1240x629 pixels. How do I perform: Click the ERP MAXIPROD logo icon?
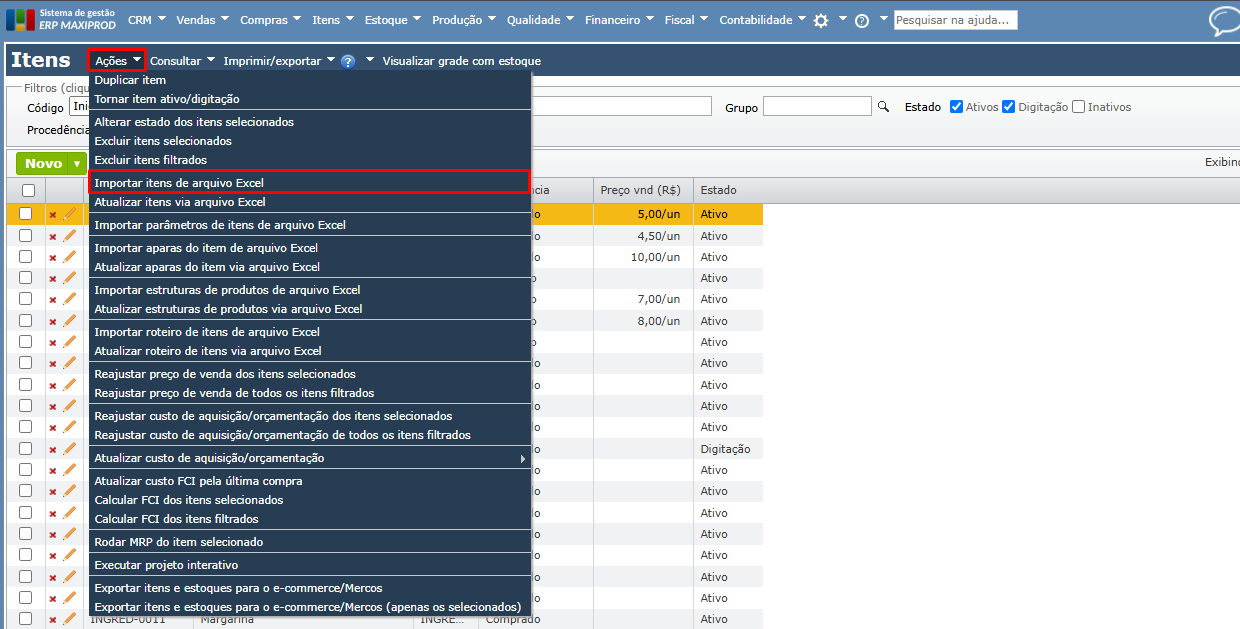[x=20, y=20]
